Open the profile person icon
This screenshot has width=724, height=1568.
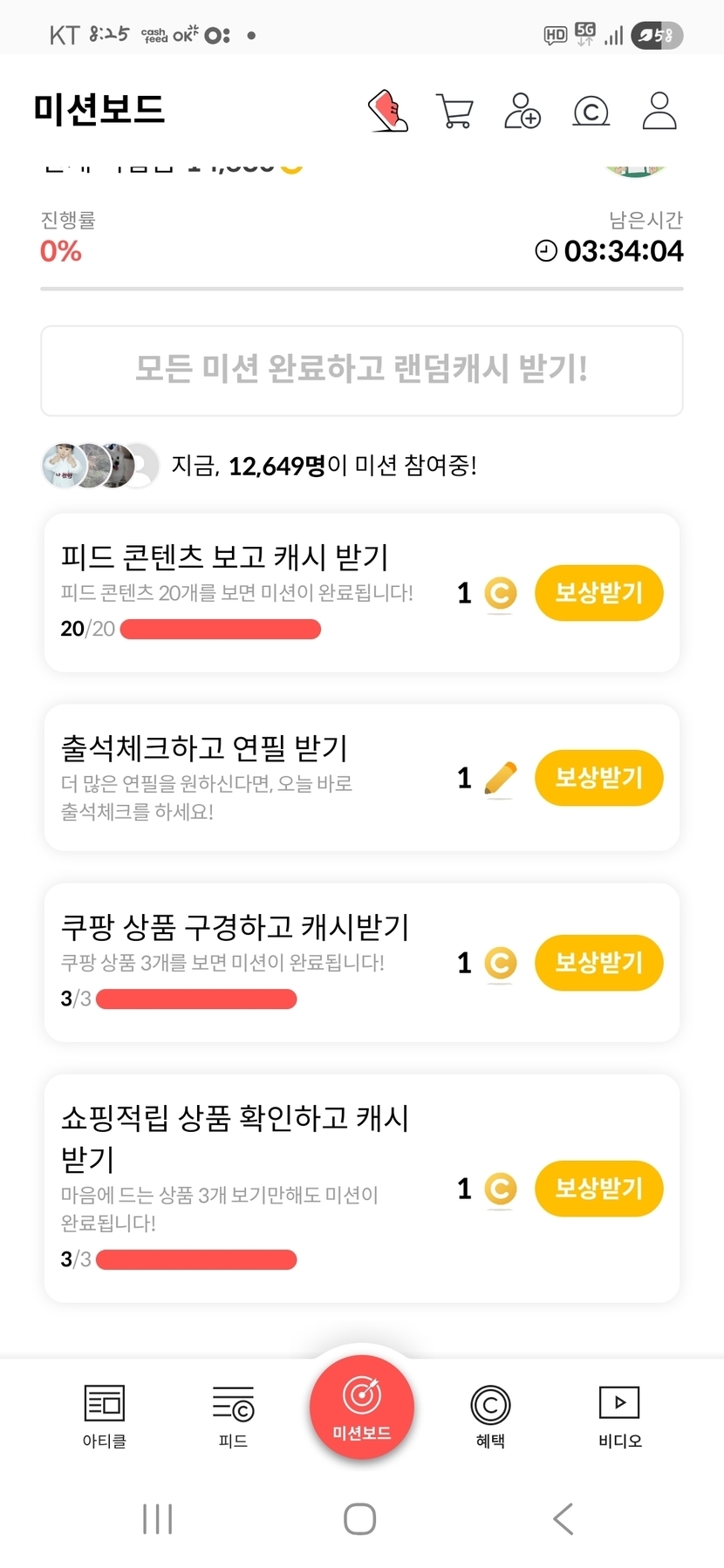tap(659, 111)
